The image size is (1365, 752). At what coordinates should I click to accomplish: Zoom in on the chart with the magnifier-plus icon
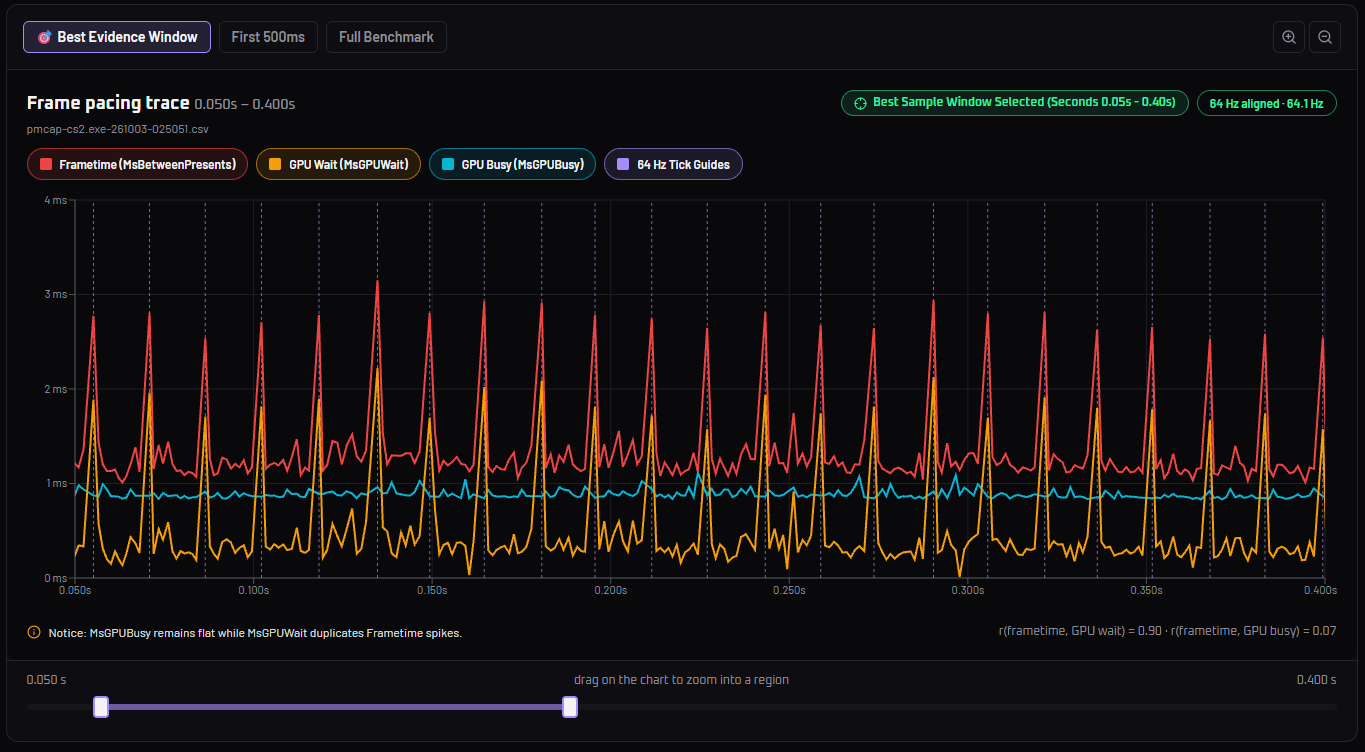tap(1289, 37)
